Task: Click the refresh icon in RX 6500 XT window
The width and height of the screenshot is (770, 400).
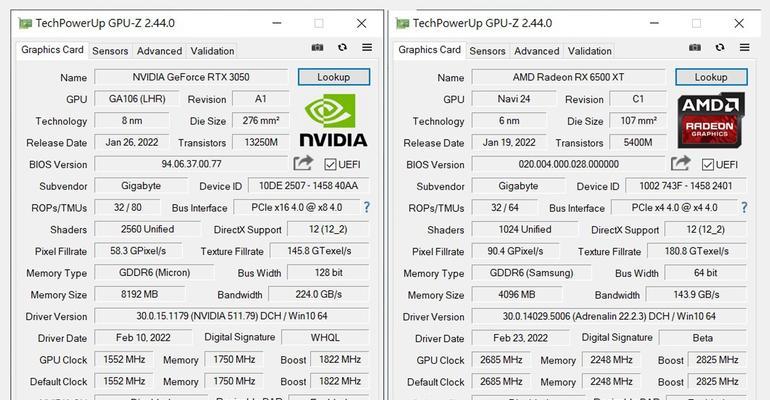Action: (x=719, y=48)
